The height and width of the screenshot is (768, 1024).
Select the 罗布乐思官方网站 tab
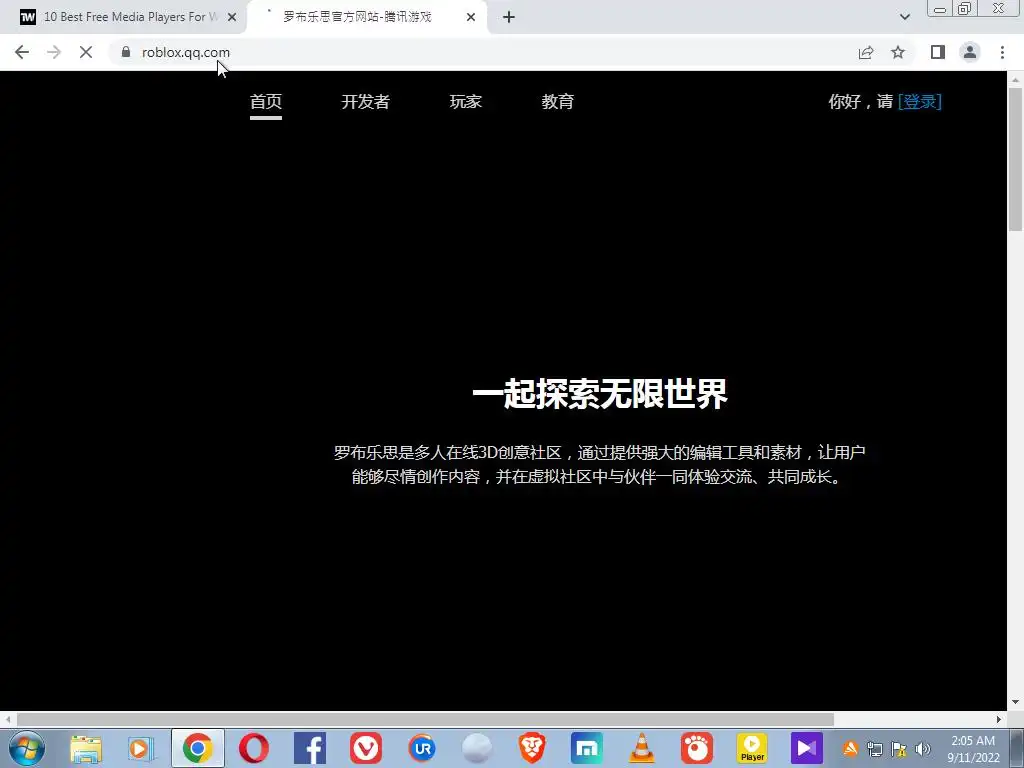click(367, 17)
